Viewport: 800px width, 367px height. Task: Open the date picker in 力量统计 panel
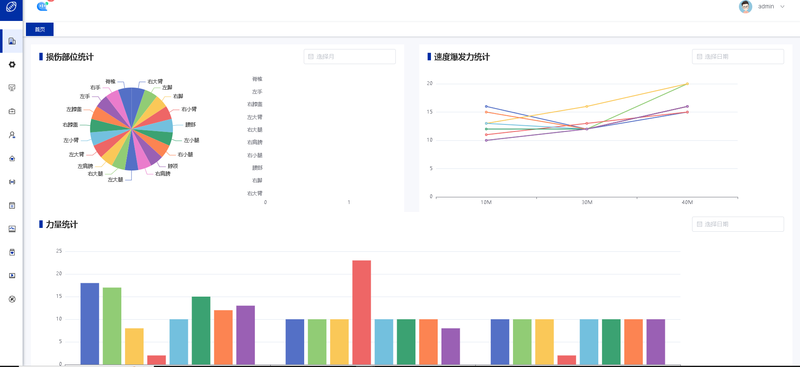[x=738, y=224]
